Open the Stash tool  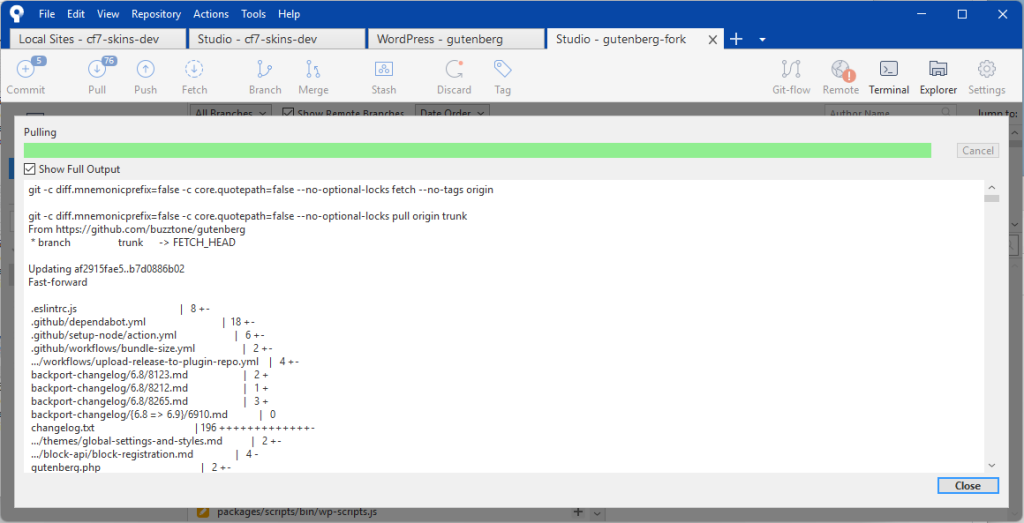[384, 70]
